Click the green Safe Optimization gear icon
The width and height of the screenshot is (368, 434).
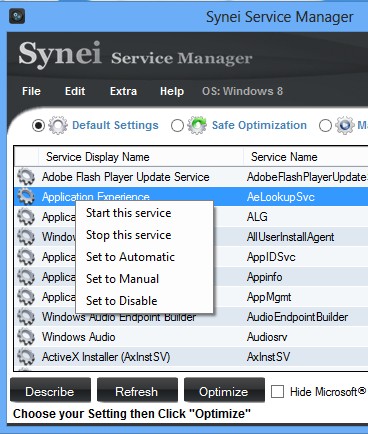197,125
